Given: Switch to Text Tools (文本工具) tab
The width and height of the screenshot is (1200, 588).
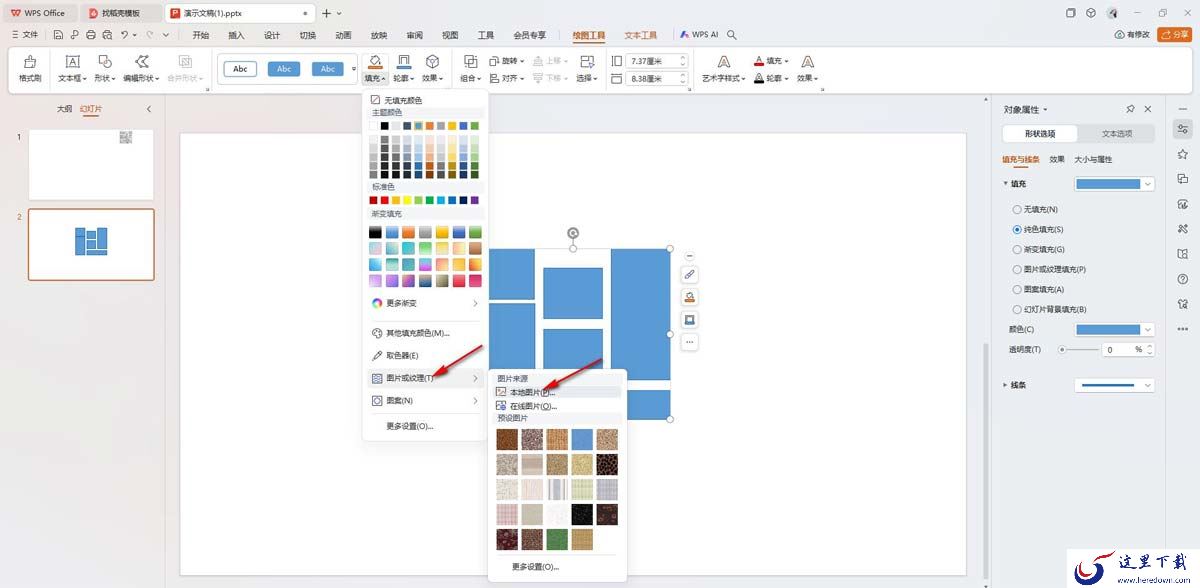Looking at the screenshot, I should [641, 35].
